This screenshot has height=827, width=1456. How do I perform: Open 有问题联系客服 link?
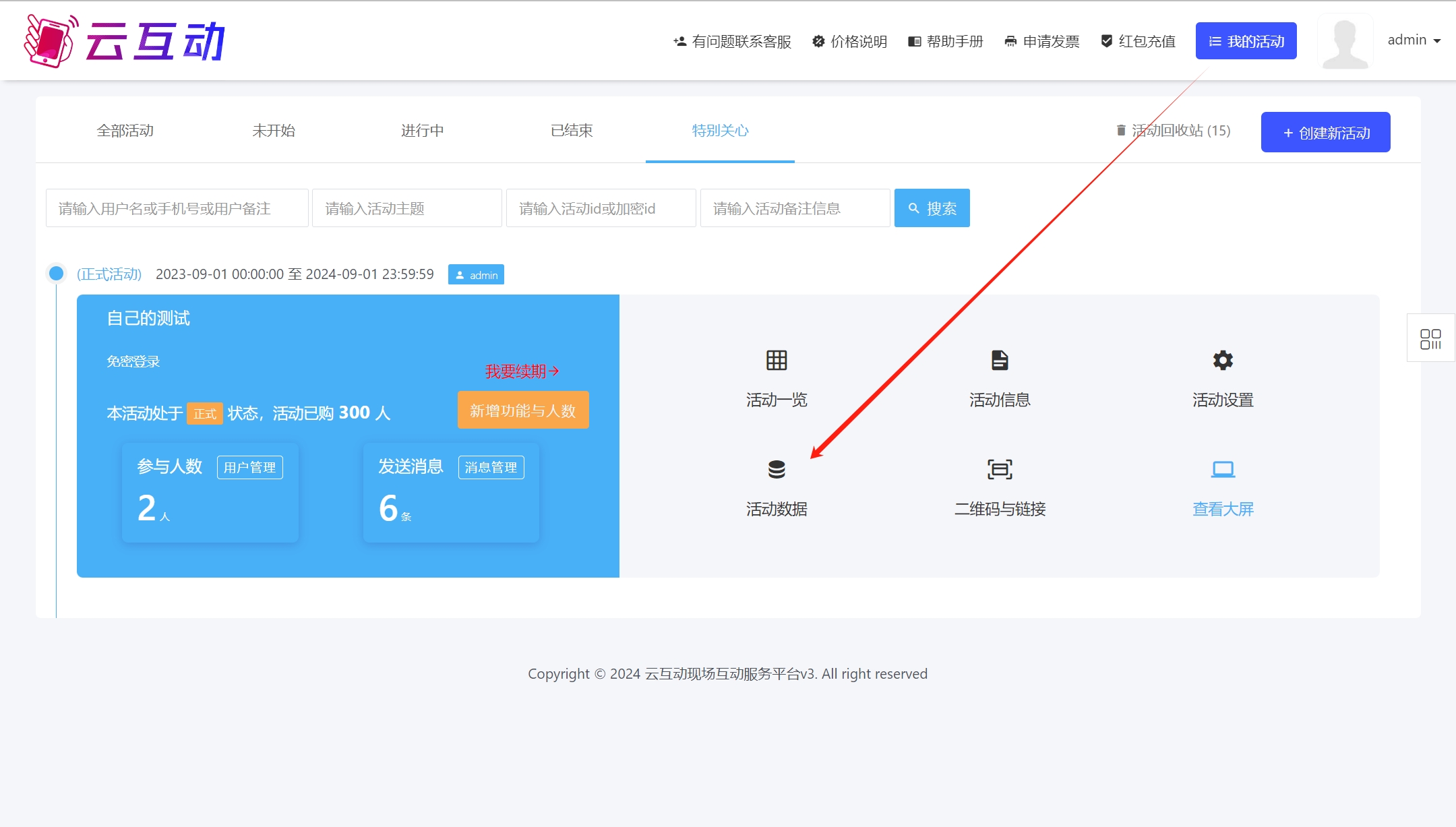click(732, 41)
